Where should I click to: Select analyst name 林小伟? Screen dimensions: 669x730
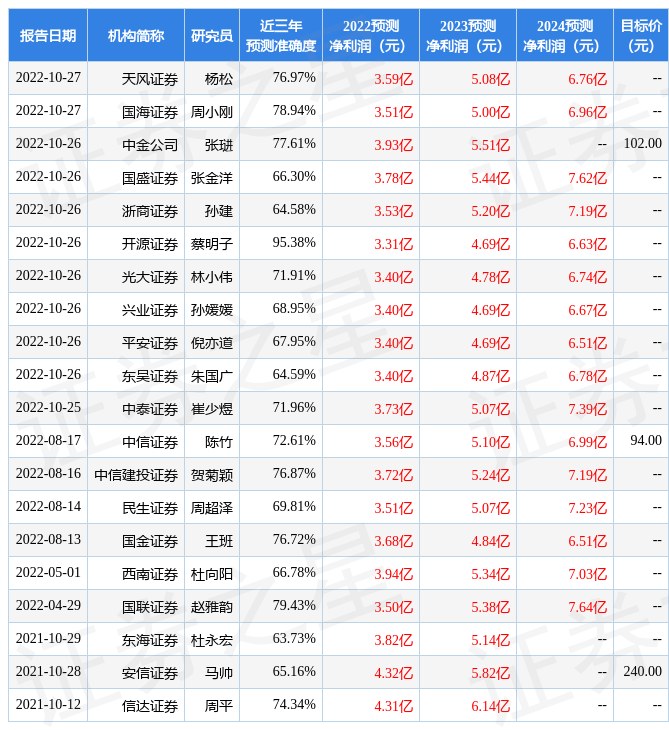(x=212, y=277)
